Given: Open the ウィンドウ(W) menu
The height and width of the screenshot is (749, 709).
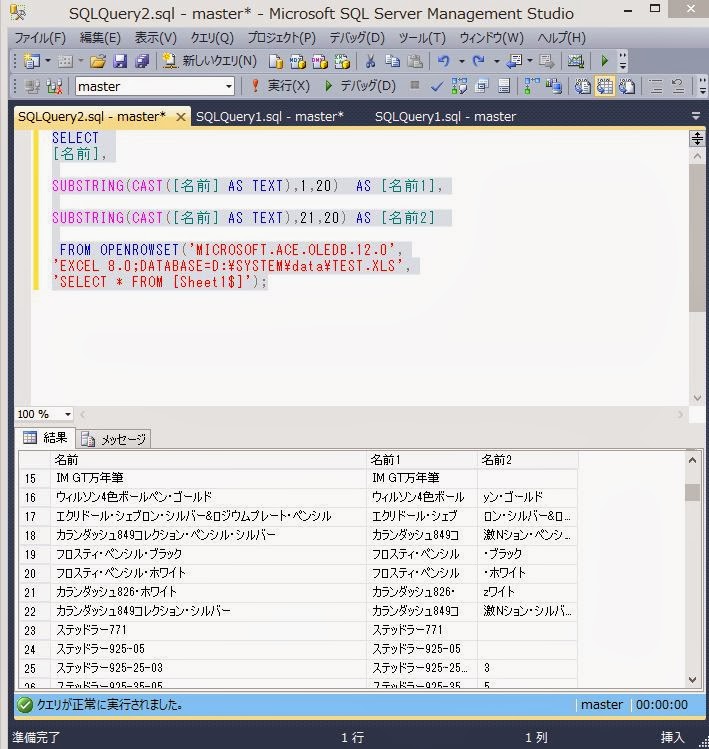Looking at the screenshot, I should pos(491,38).
